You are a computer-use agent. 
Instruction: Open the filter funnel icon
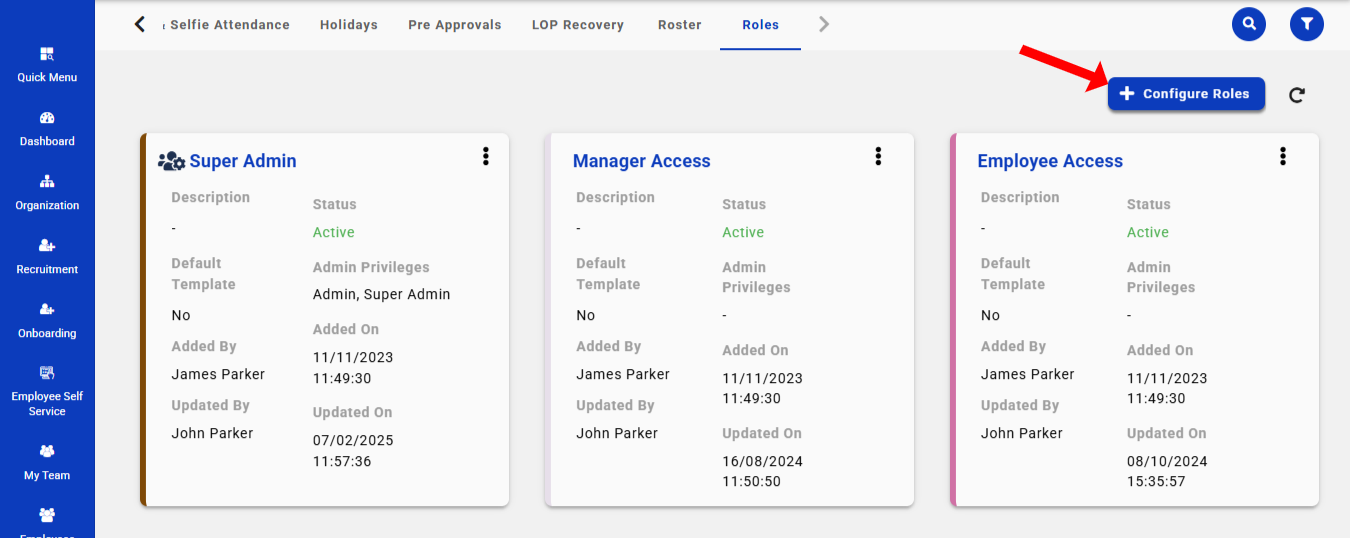(1306, 24)
